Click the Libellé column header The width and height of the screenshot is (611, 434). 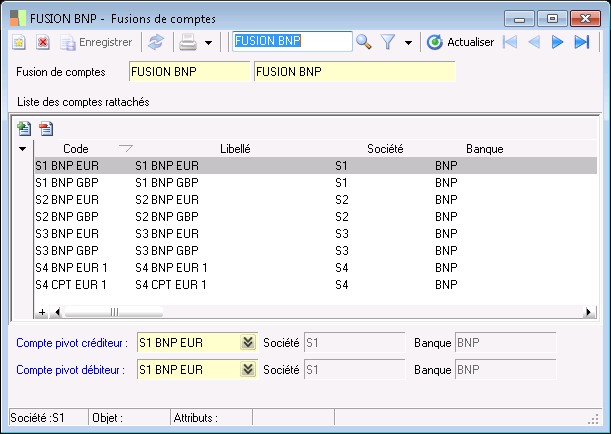(235, 149)
